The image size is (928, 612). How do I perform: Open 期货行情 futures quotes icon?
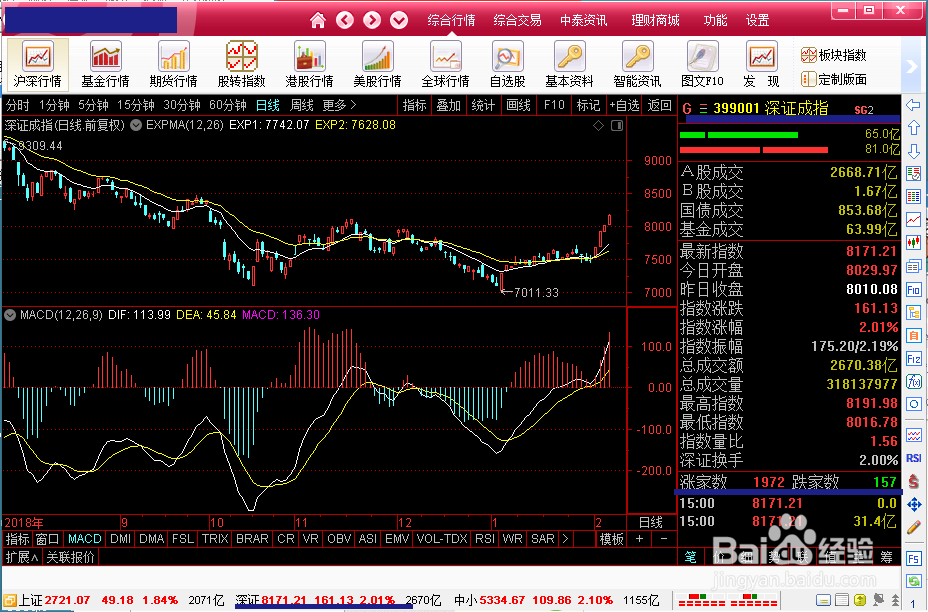tap(173, 64)
